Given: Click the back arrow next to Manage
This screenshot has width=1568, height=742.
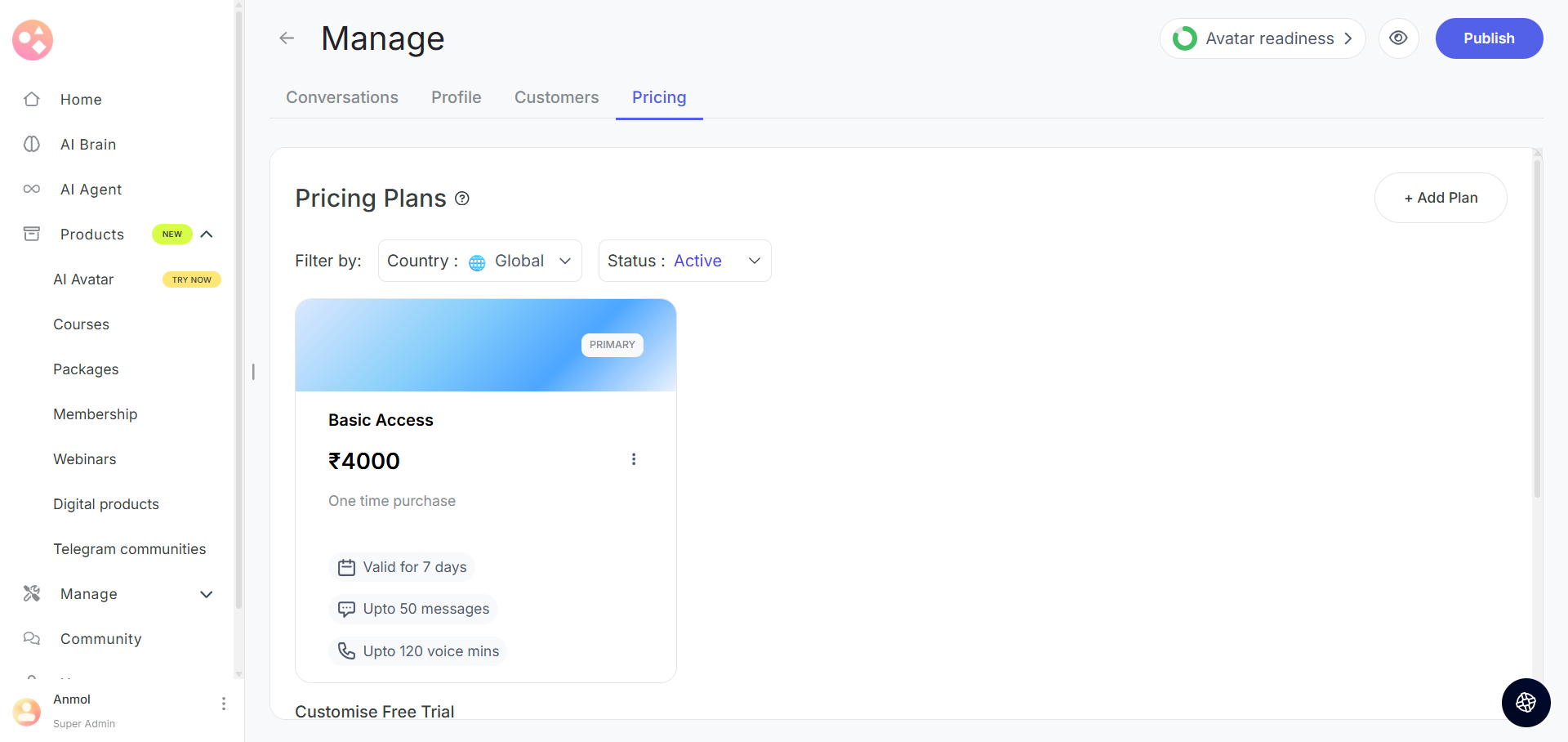Looking at the screenshot, I should [x=287, y=38].
